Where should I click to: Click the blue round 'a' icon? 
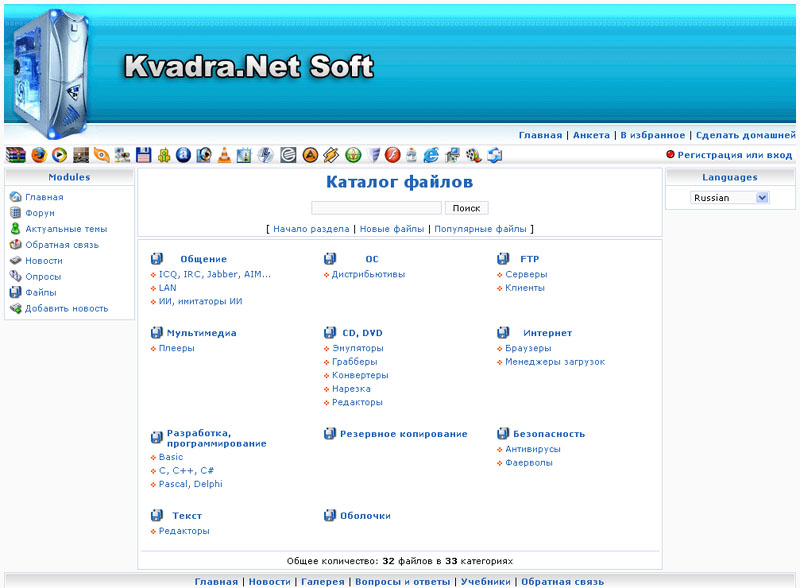pos(183,155)
